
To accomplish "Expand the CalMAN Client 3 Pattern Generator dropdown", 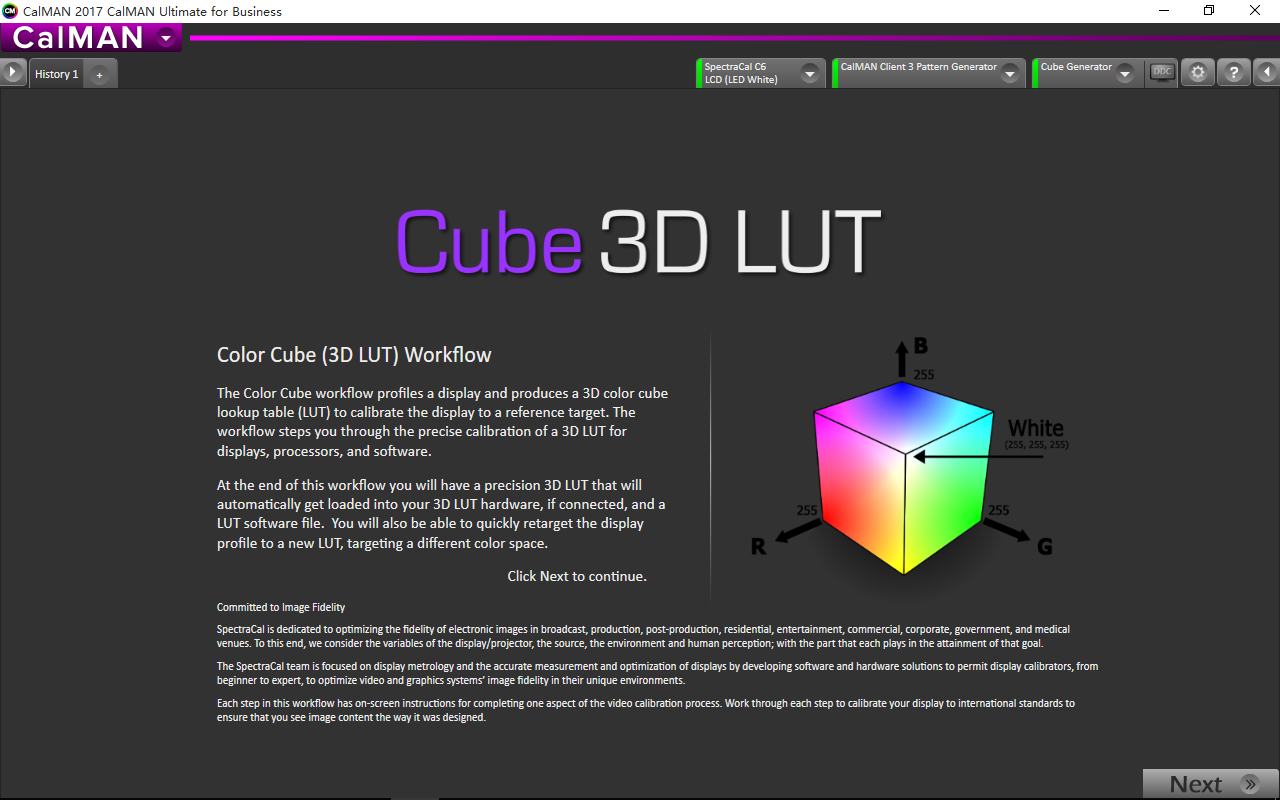I will pyautogui.click(x=1010, y=74).
